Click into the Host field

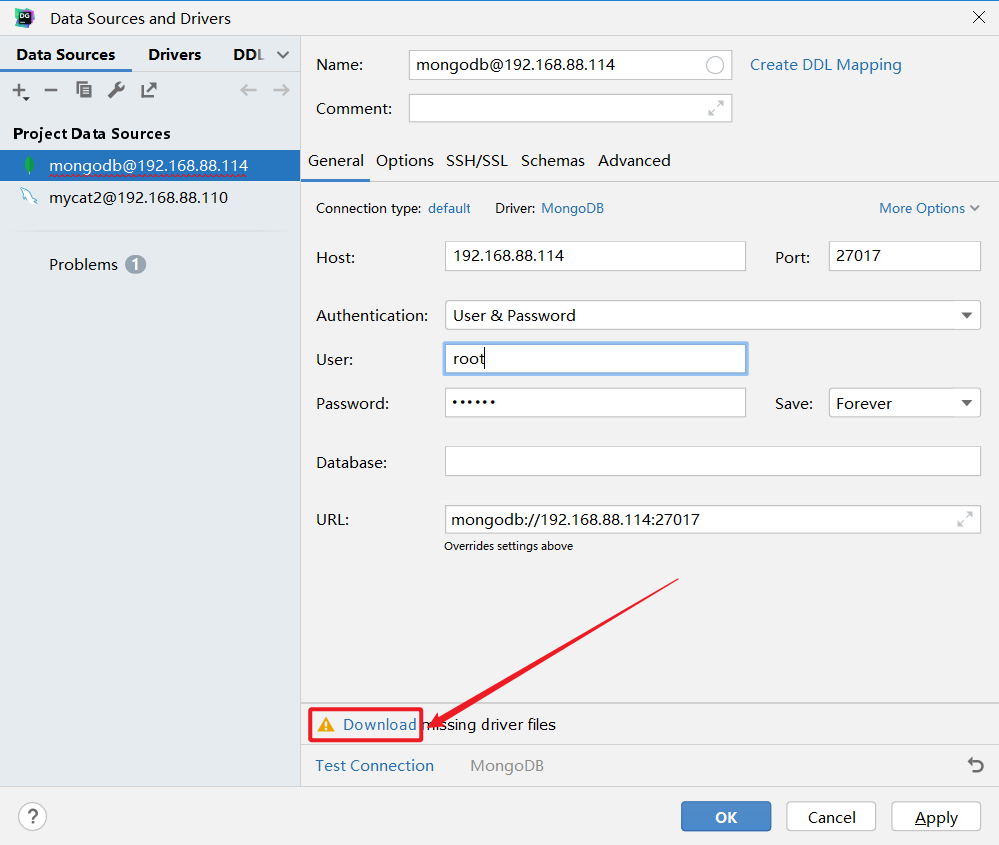tap(595, 256)
